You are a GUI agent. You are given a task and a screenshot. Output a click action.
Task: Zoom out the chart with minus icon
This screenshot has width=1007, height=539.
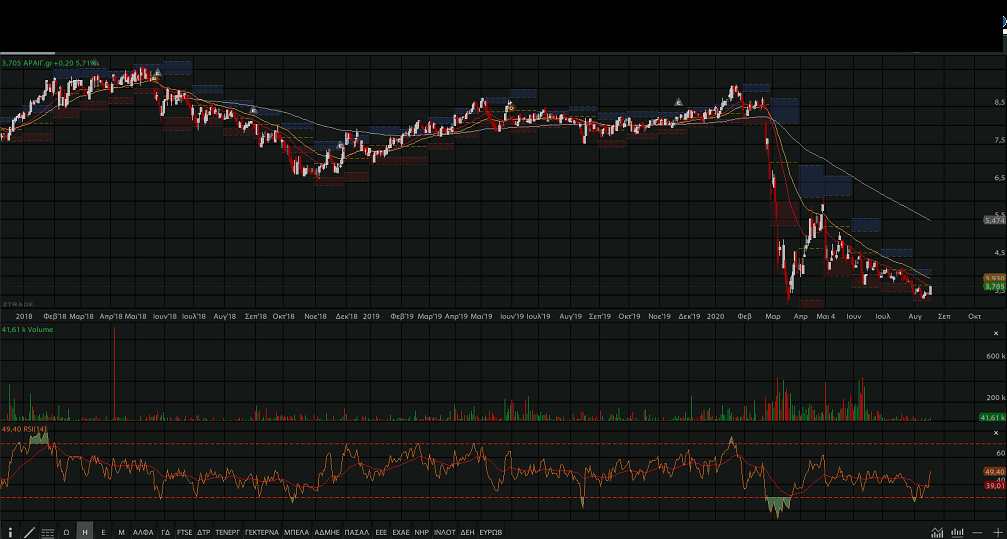point(977,532)
